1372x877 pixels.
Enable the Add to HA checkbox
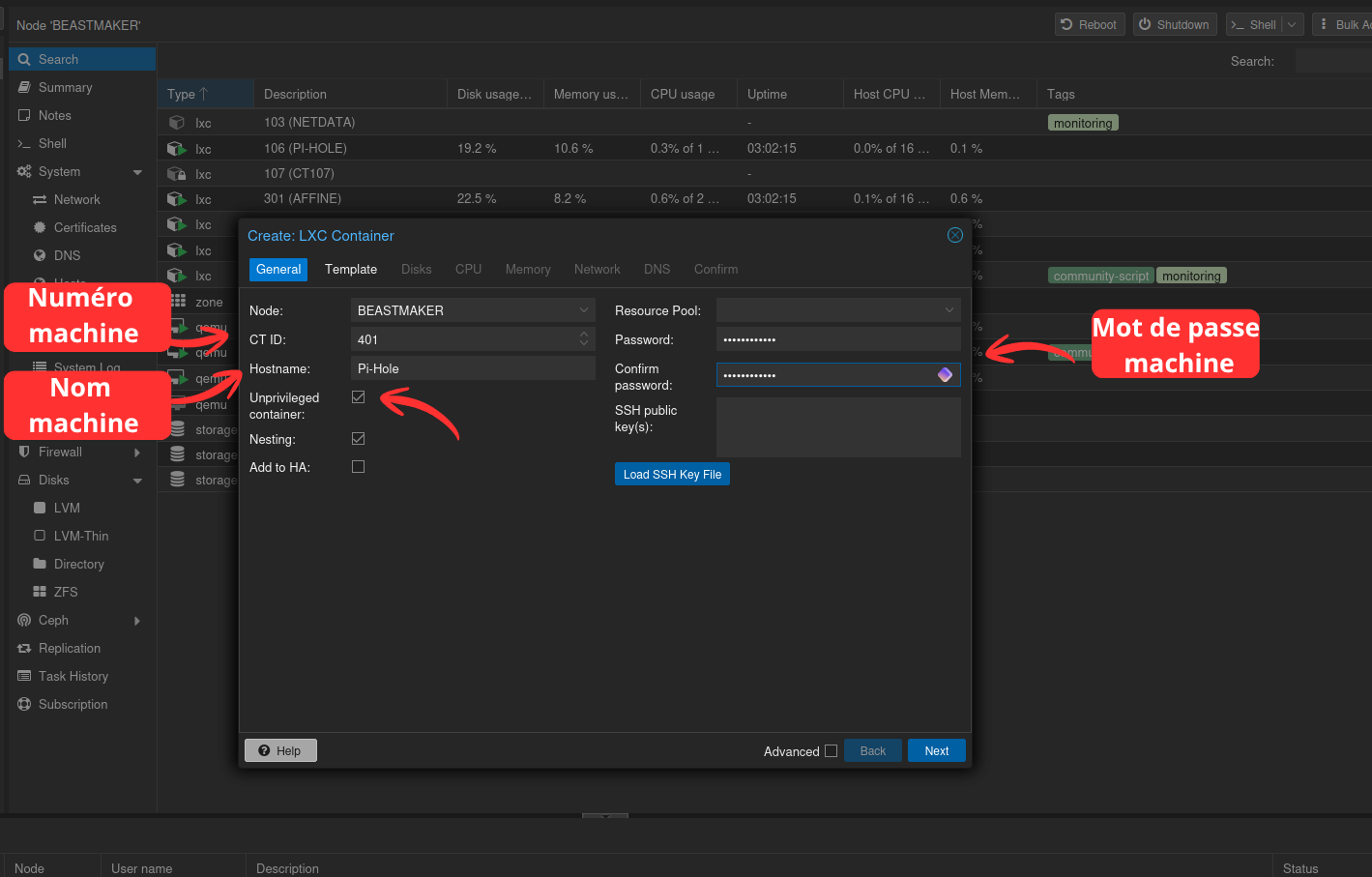tap(358, 467)
